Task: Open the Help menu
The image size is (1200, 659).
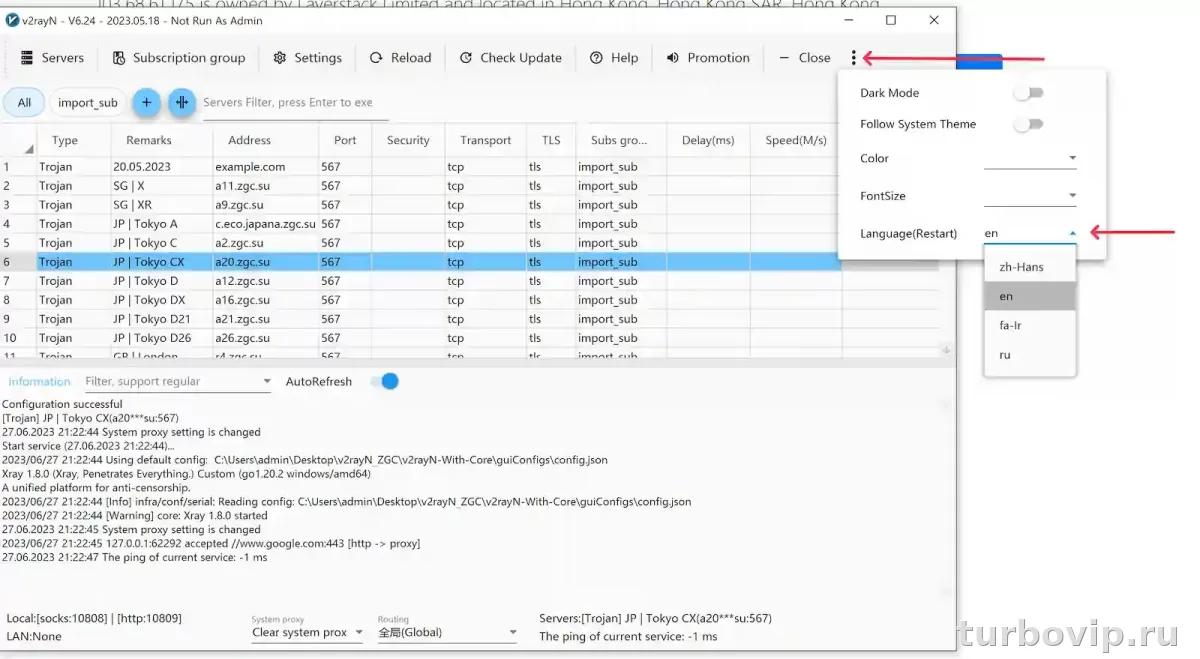Action: tap(613, 58)
